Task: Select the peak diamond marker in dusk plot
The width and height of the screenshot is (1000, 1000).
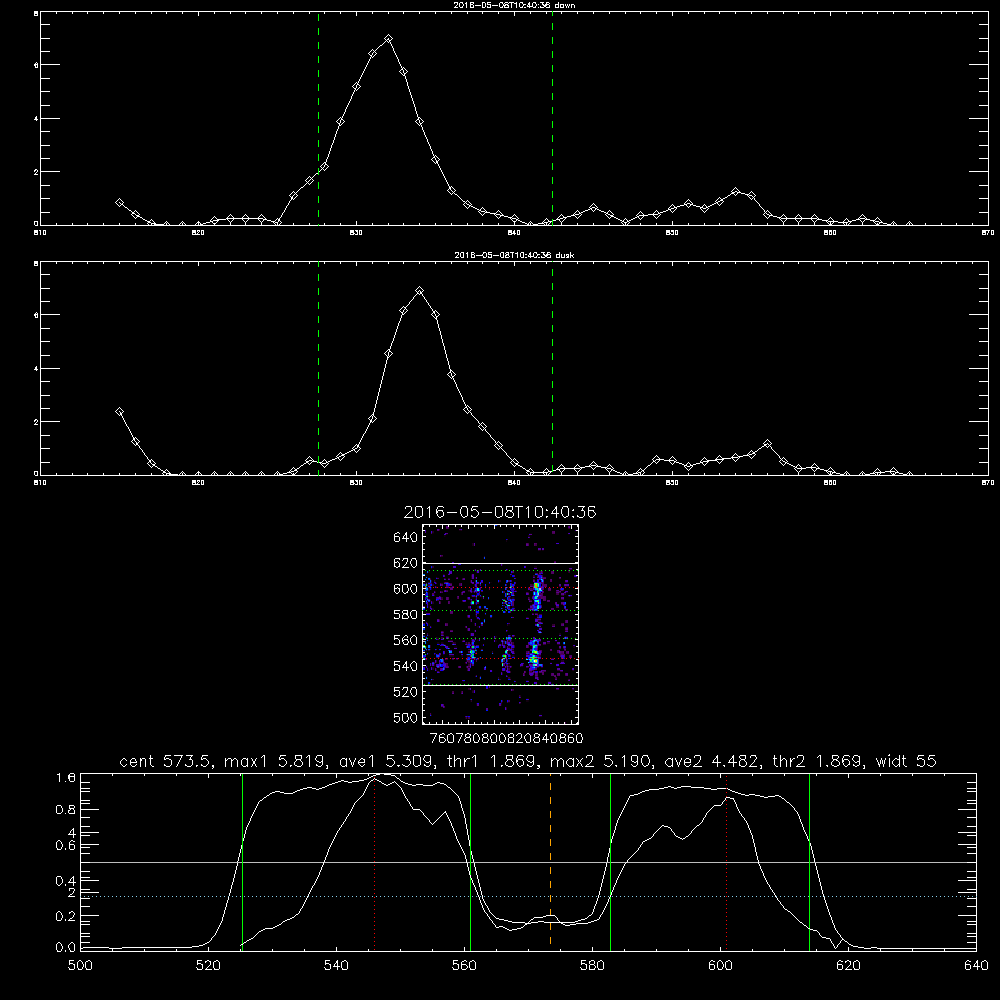Action: [x=419, y=291]
